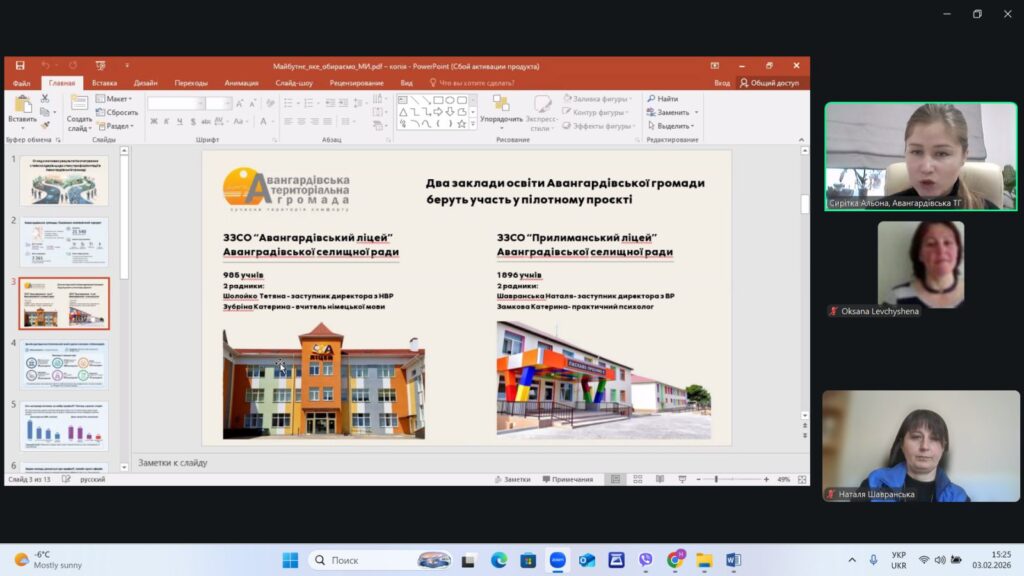The image size is (1024, 576).
Task: Open the Выделить select dropdown
Action: click(673, 126)
